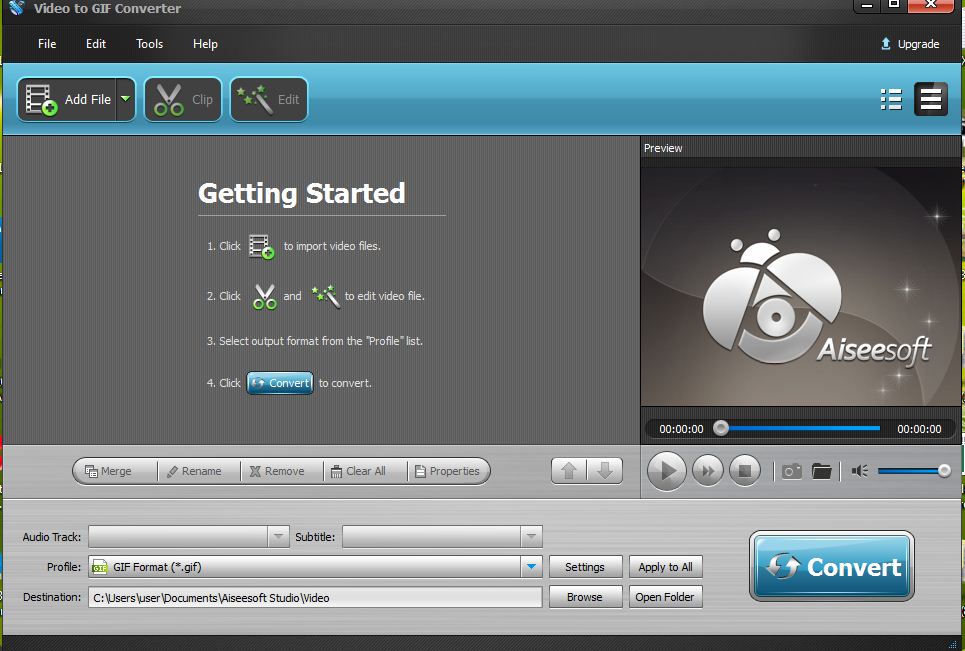Click the Remove button
Screen dimensions: 965x651
pyautogui.click(x=281, y=471)
